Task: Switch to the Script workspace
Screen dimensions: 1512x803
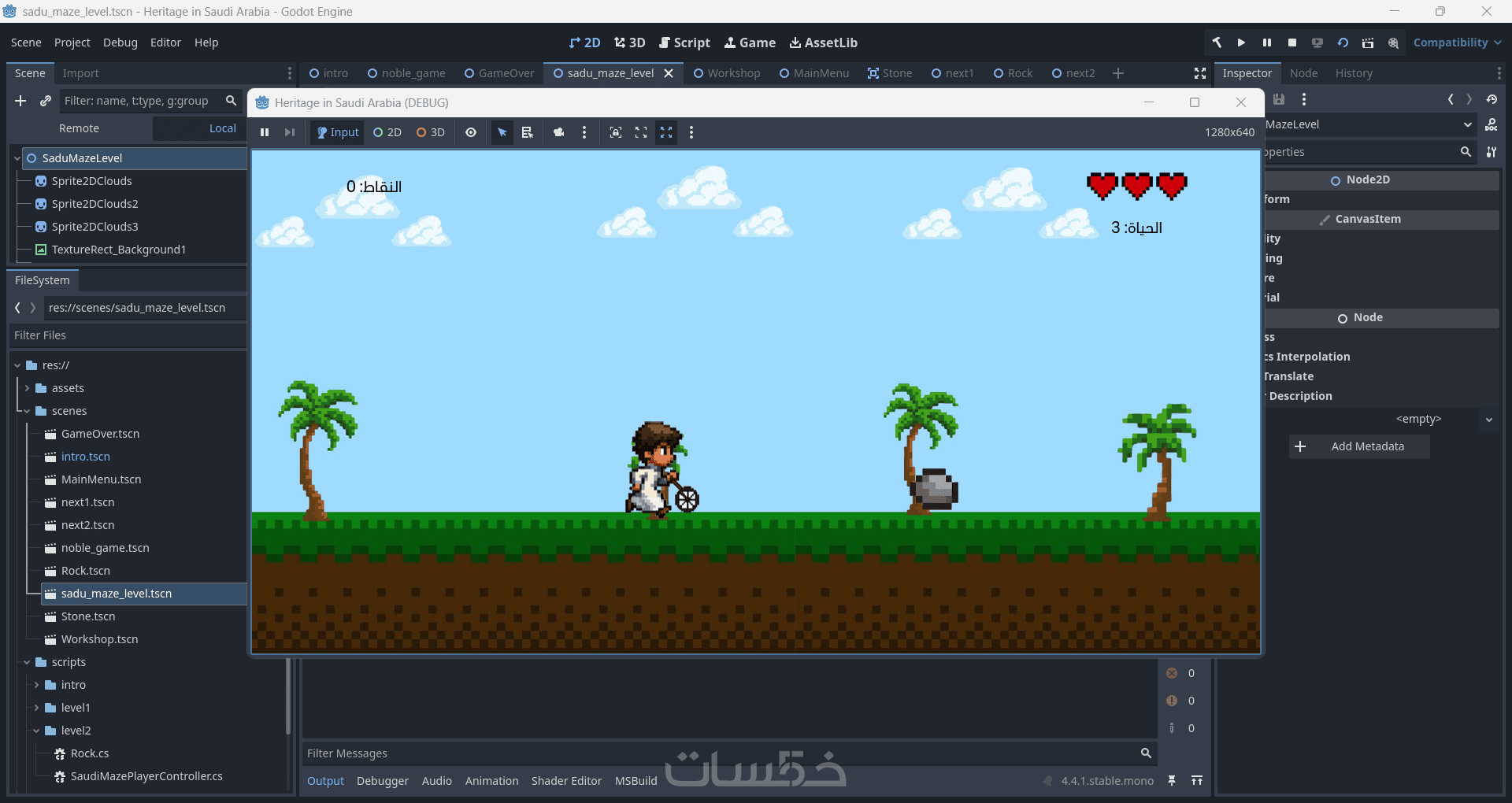Action: [x=684, y=43]
